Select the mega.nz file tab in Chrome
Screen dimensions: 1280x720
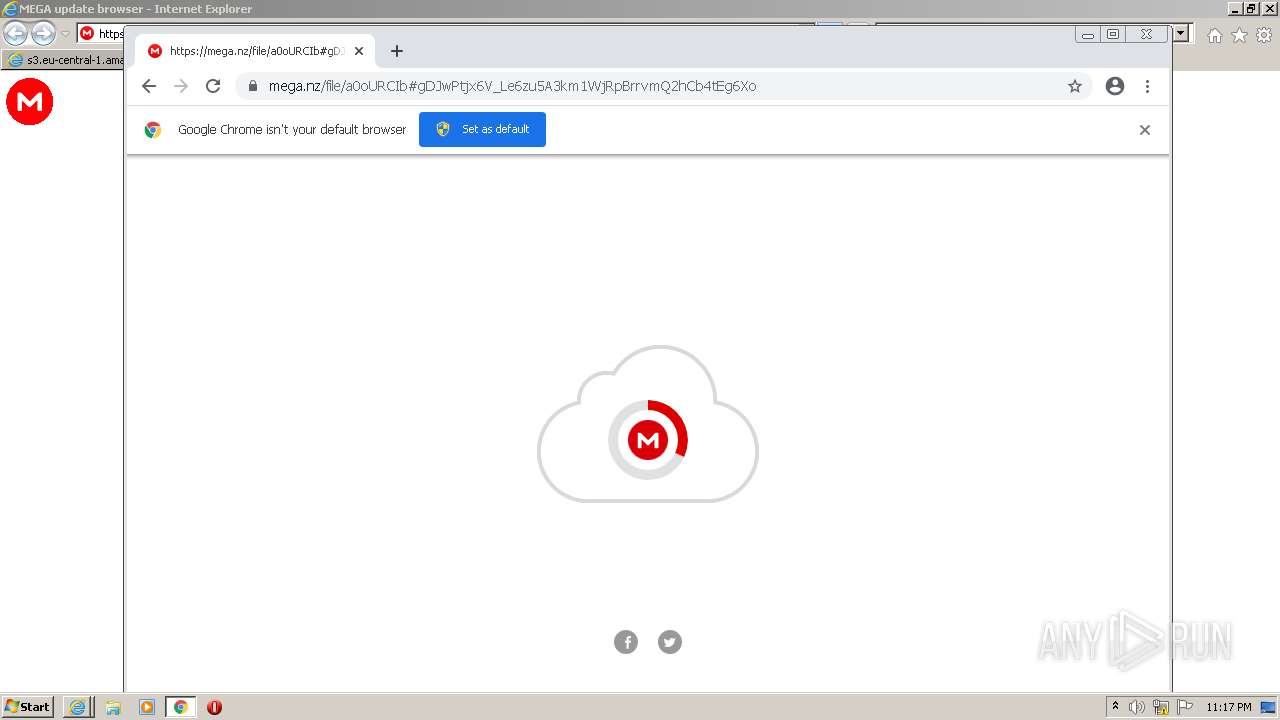click(255, 51)
